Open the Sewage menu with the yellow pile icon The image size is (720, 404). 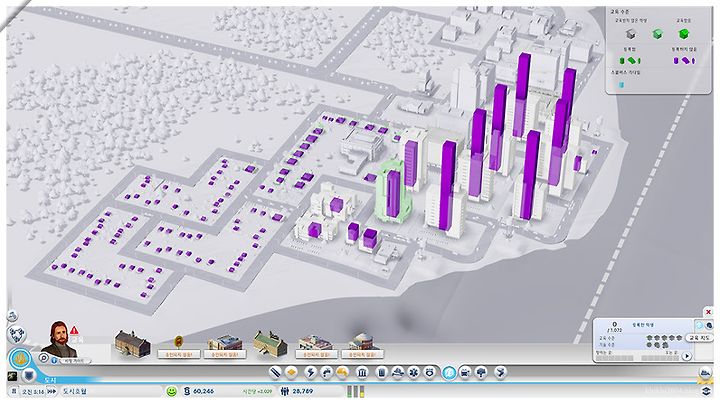pos(343,372)
